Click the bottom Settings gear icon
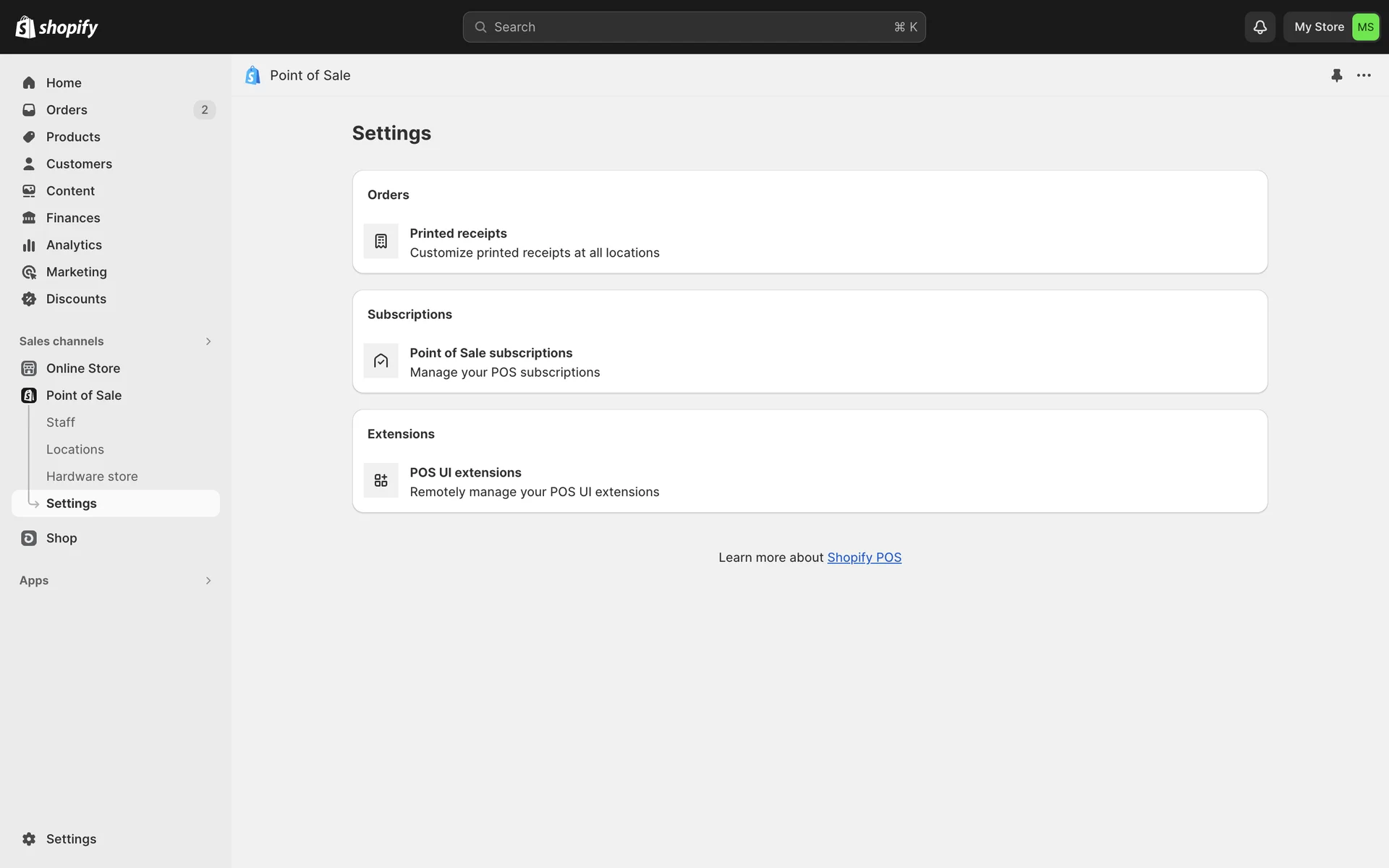The width and height of the screenshot is (1389, 868). pyautogui.click(x=29, y=839)
